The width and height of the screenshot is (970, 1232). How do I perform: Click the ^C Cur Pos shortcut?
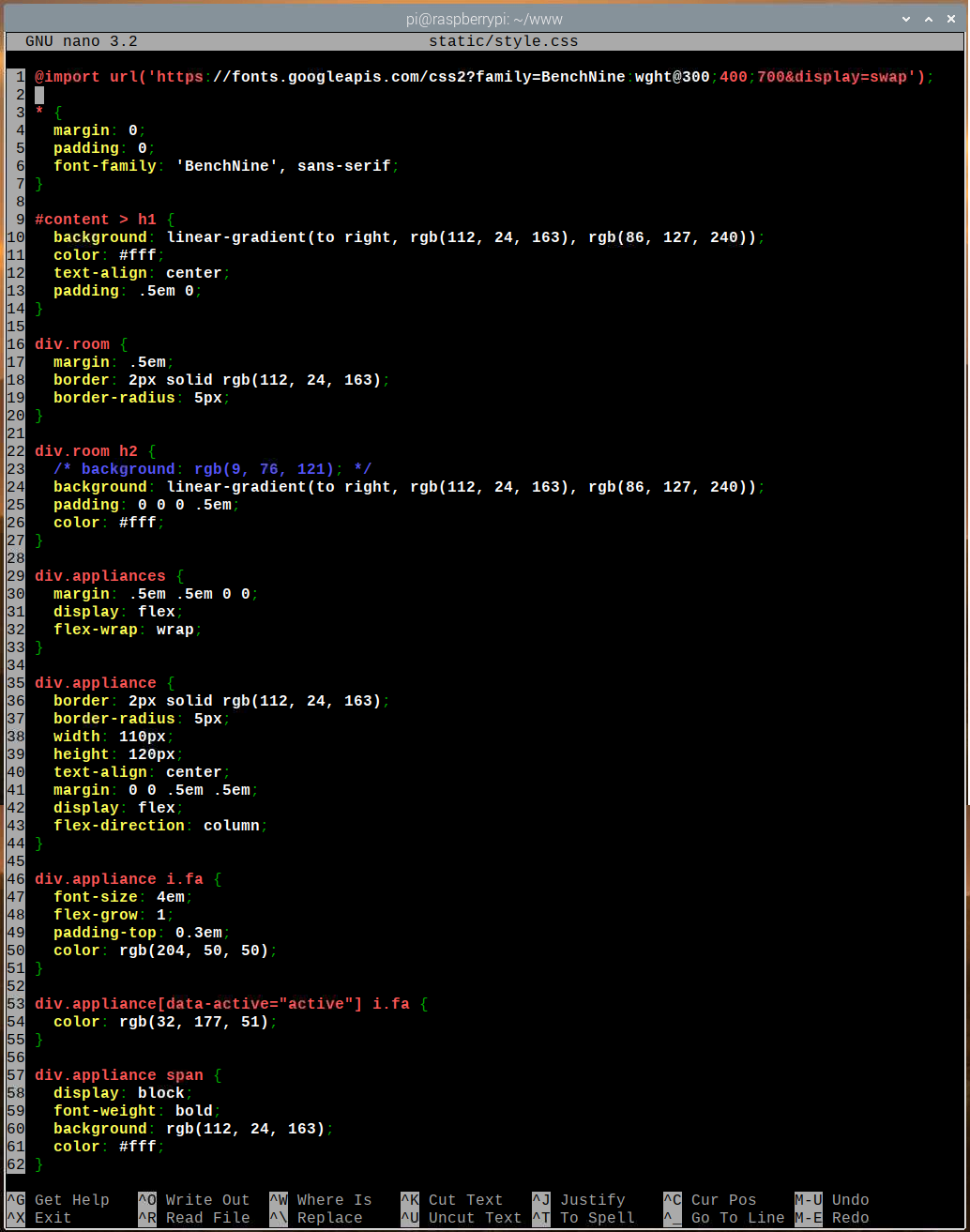pos(710,1200)
